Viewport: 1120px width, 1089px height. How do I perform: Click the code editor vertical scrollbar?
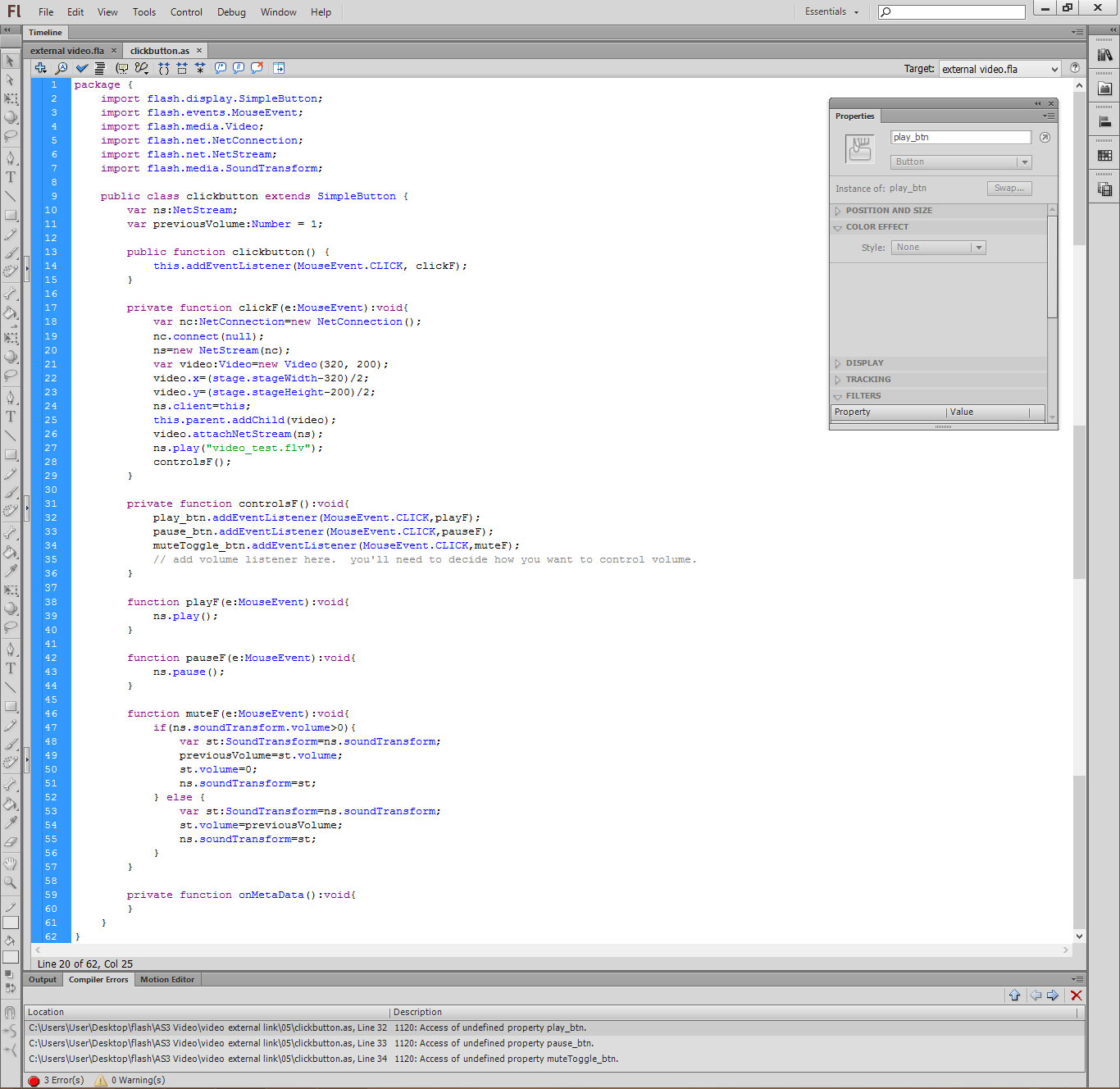click(1079, 508)
